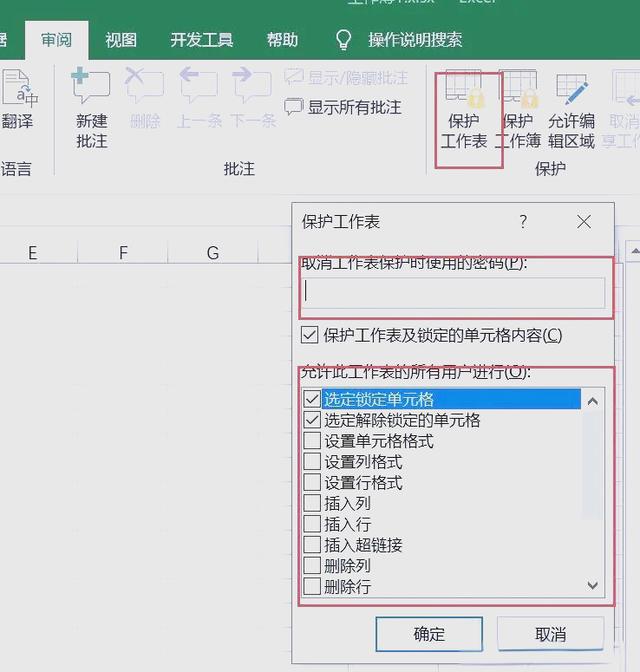
Task: Confirm with the 确定 button
Action: [x=429, y=634]
